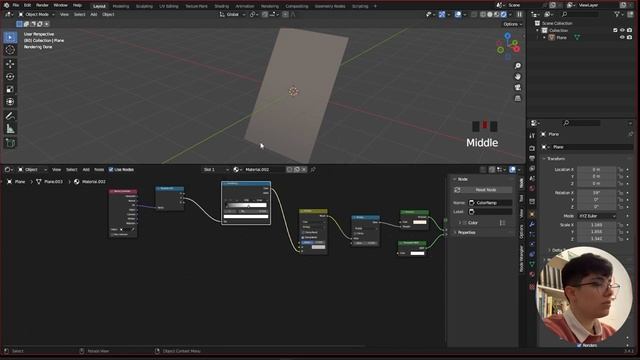Open node editor Add menu
The image size is (640, 360).
click(86, 169)
